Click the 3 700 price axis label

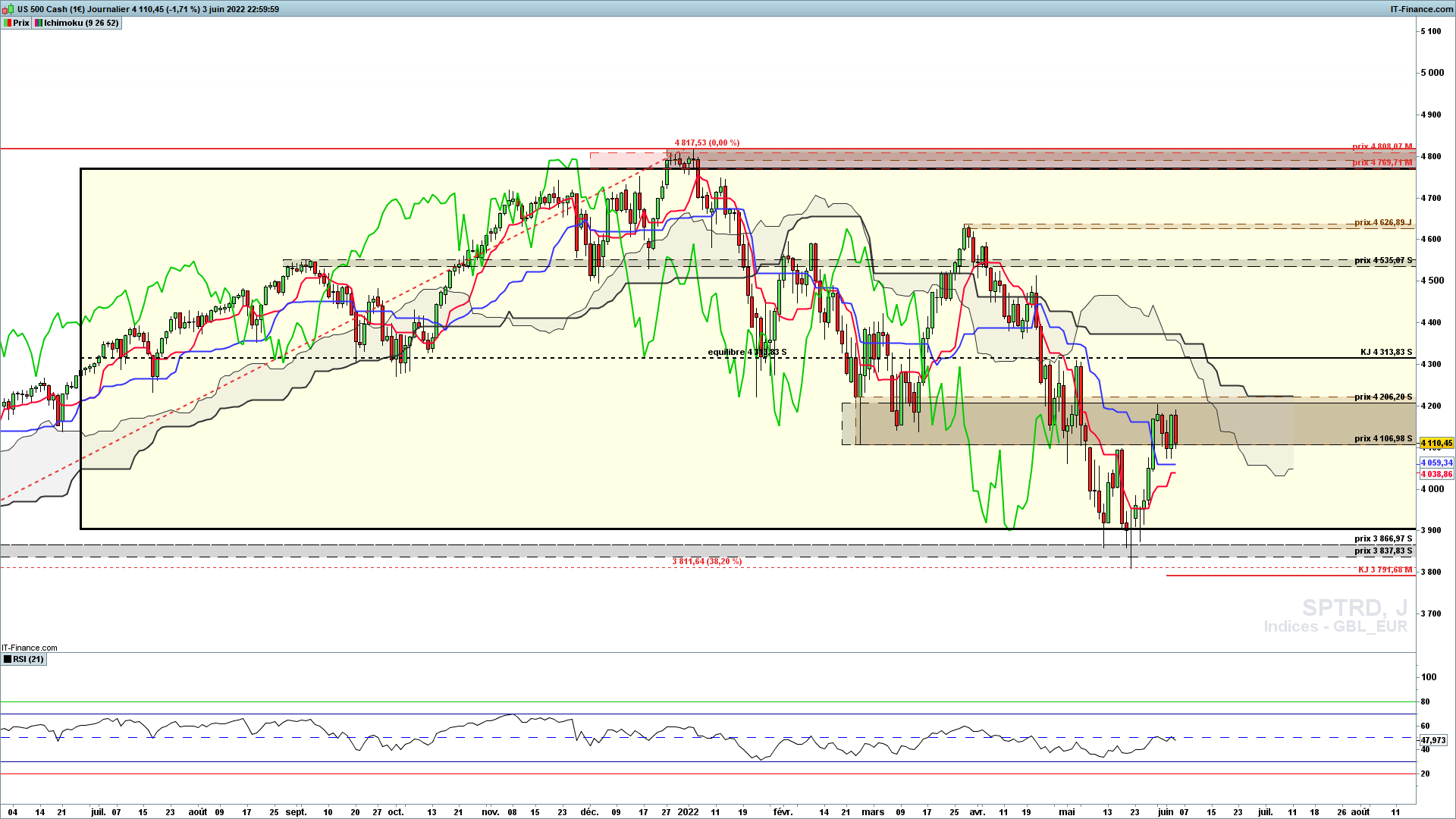1432,613
